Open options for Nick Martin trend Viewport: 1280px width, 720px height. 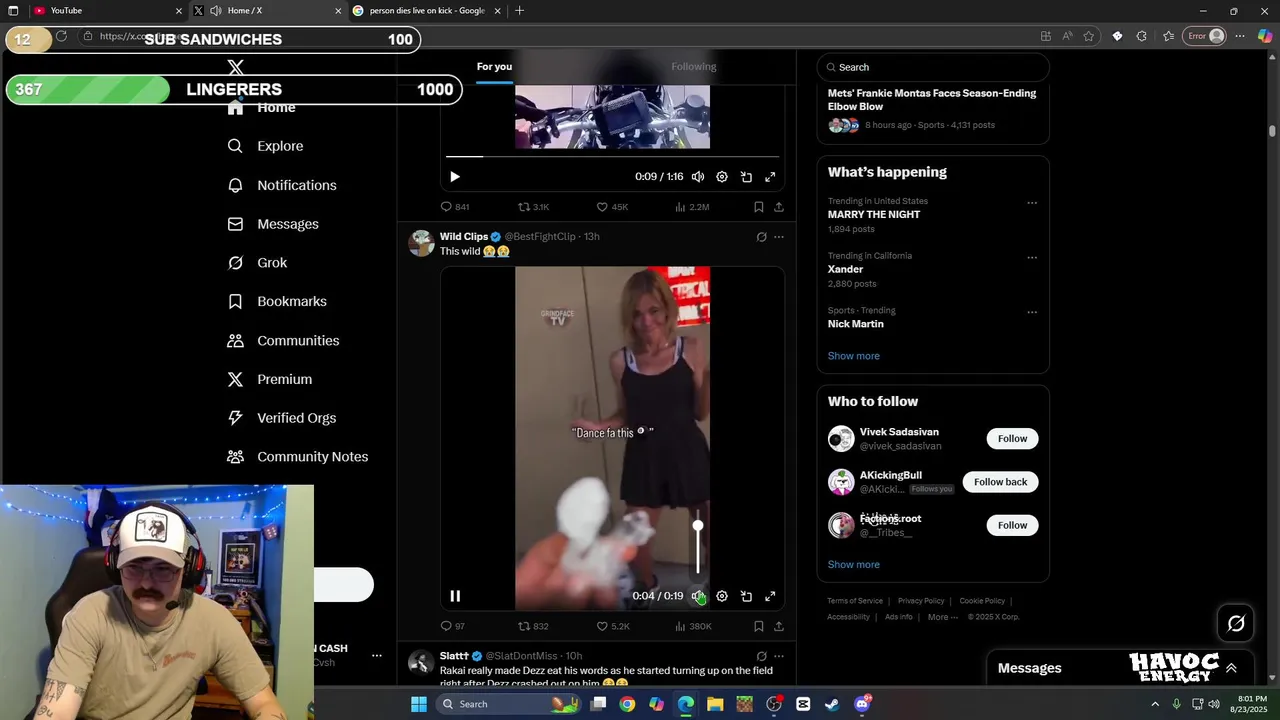click(1032, 312)
